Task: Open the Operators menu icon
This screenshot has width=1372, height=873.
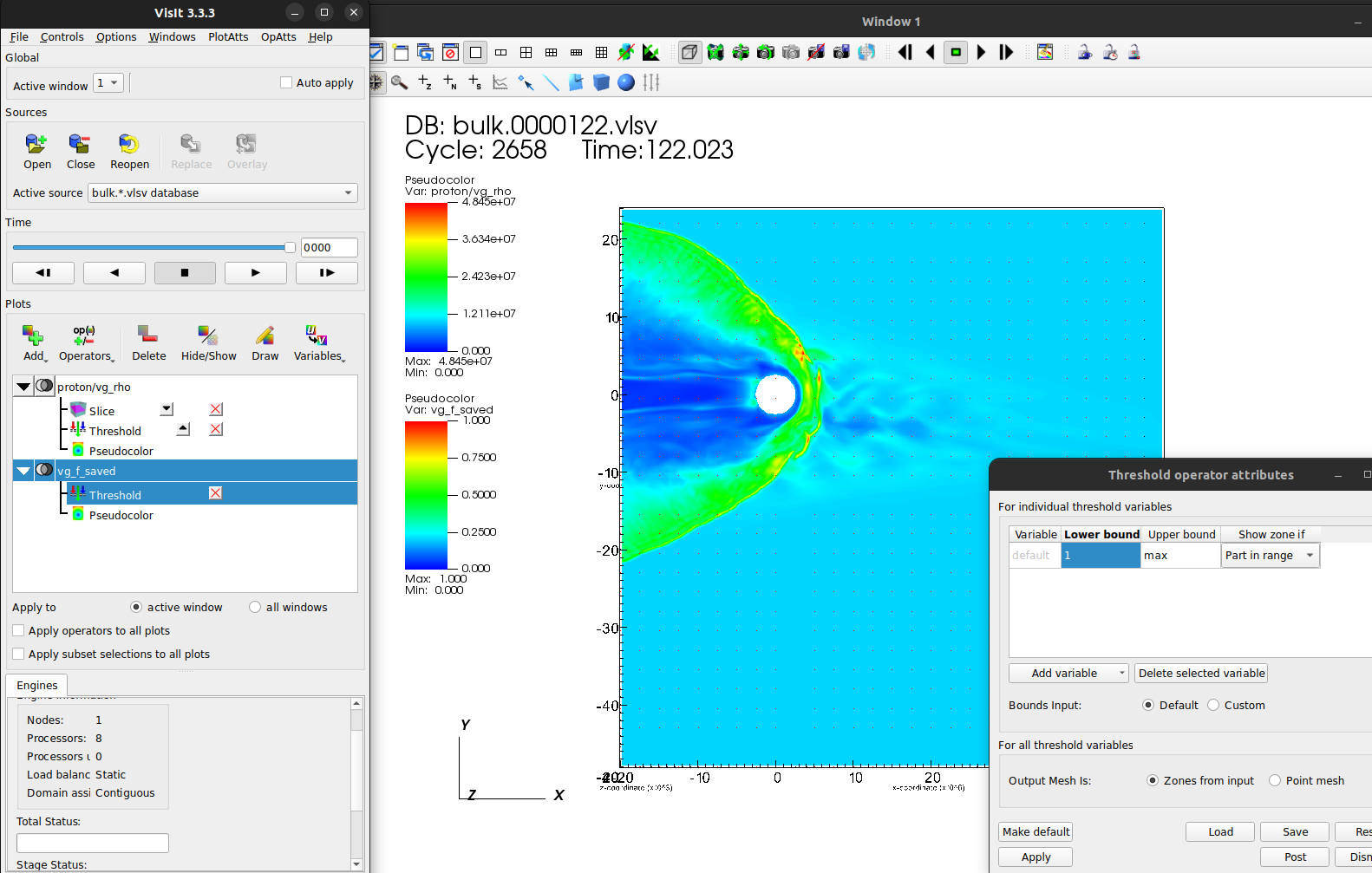Action: [85, 336]
